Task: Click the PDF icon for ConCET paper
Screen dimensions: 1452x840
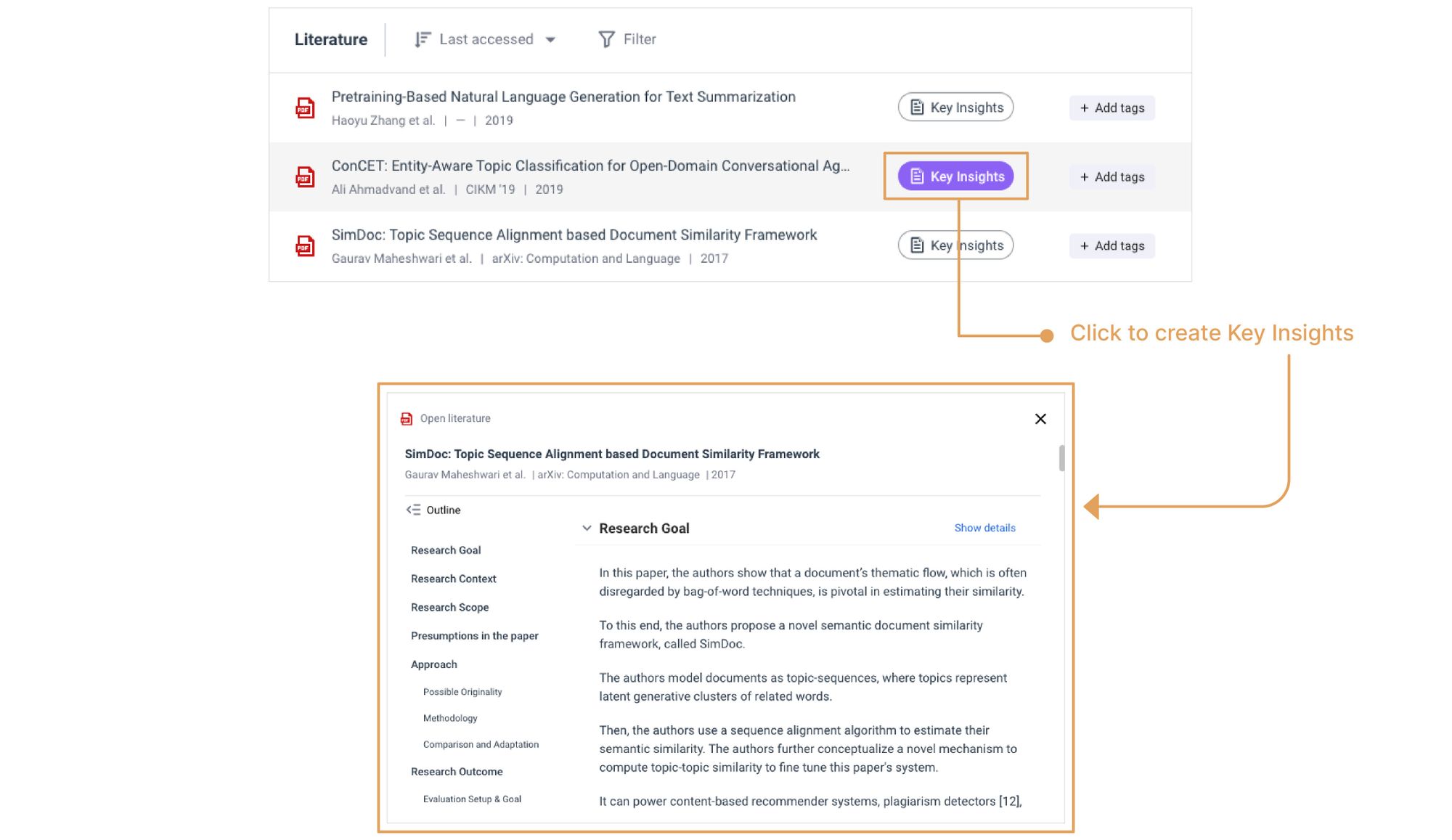Action: [305, 176]
